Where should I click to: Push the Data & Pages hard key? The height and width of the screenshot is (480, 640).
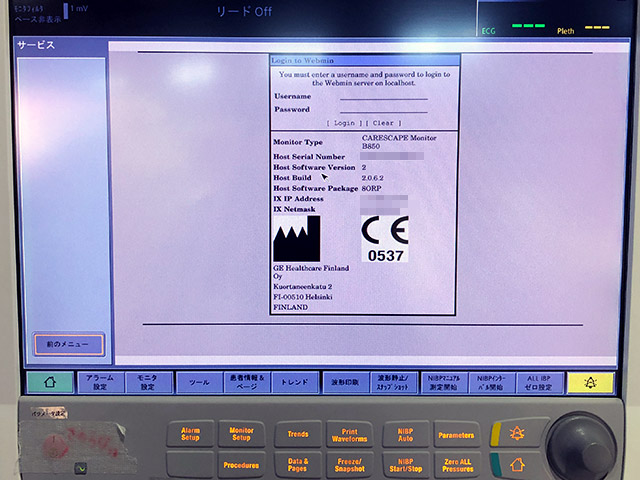[298, 465]
